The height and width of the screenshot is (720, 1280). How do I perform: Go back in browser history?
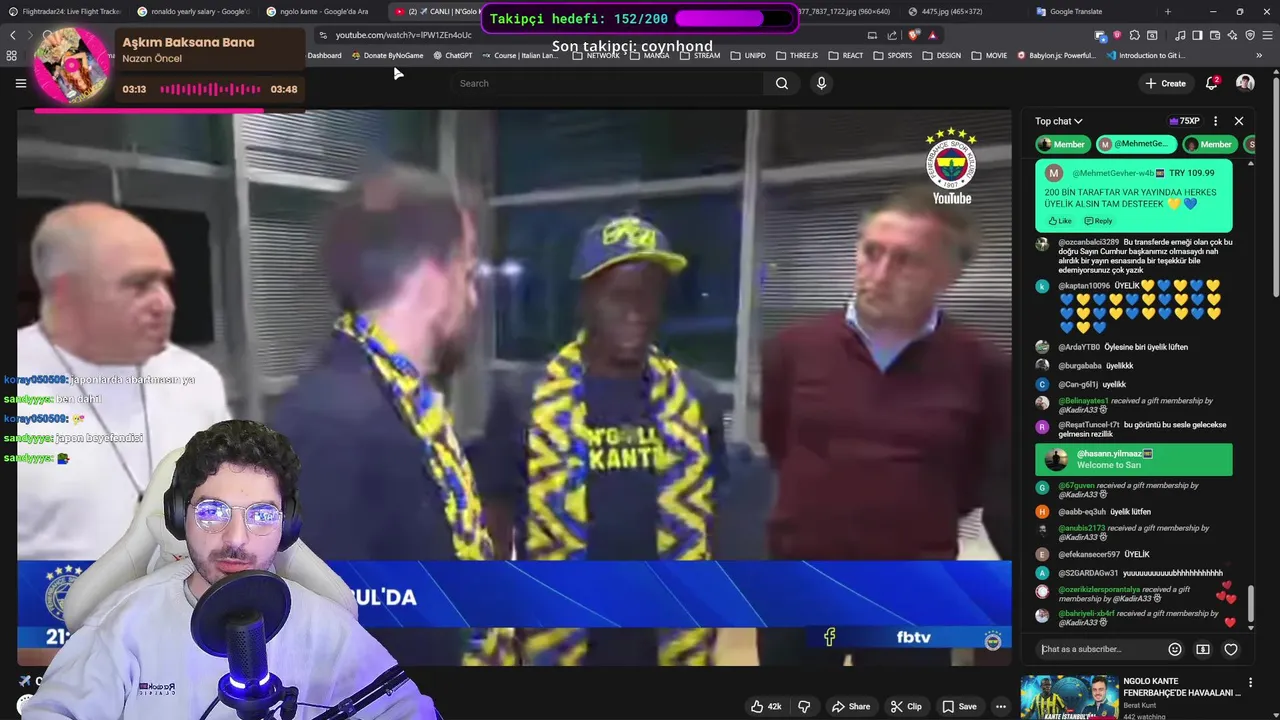[x=13, y=35]
